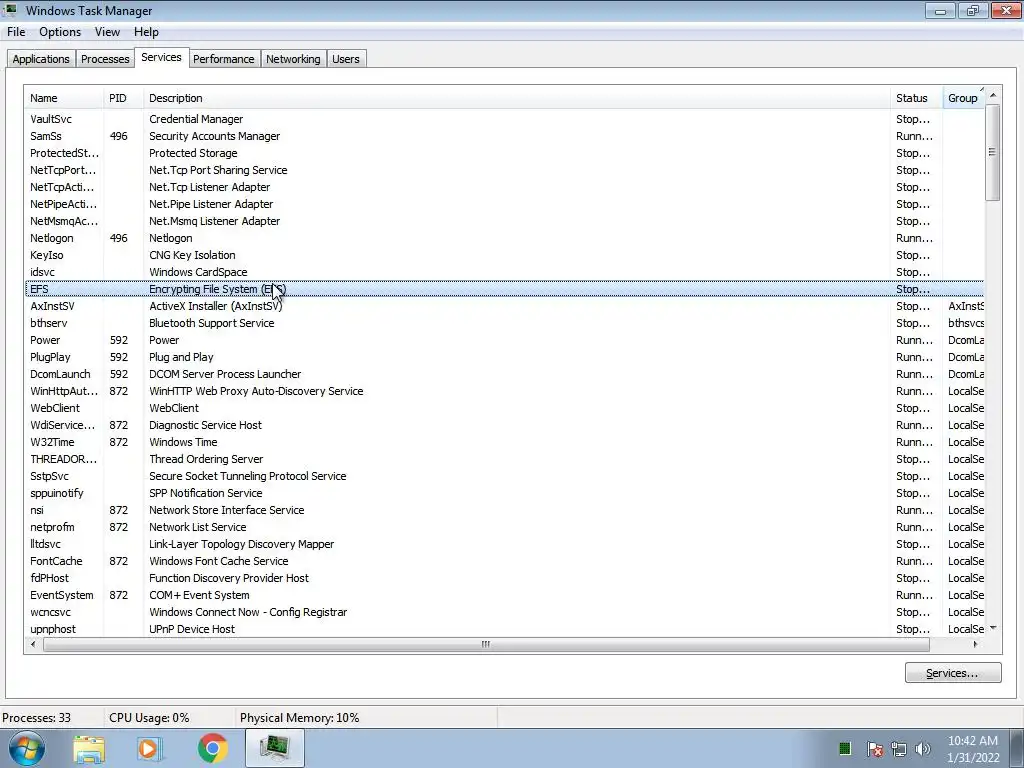Click the vertical scrollbar down arrow
Screen dimensions: 1024x768
click(x=993, y=628)
